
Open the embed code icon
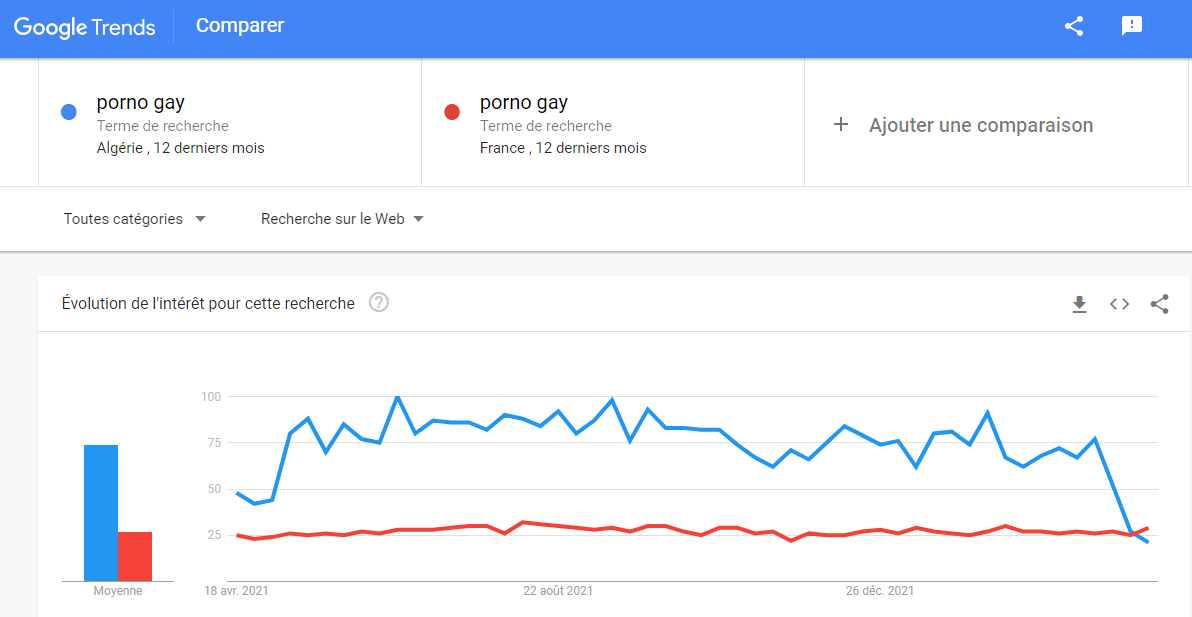[x=1119, y=305]
